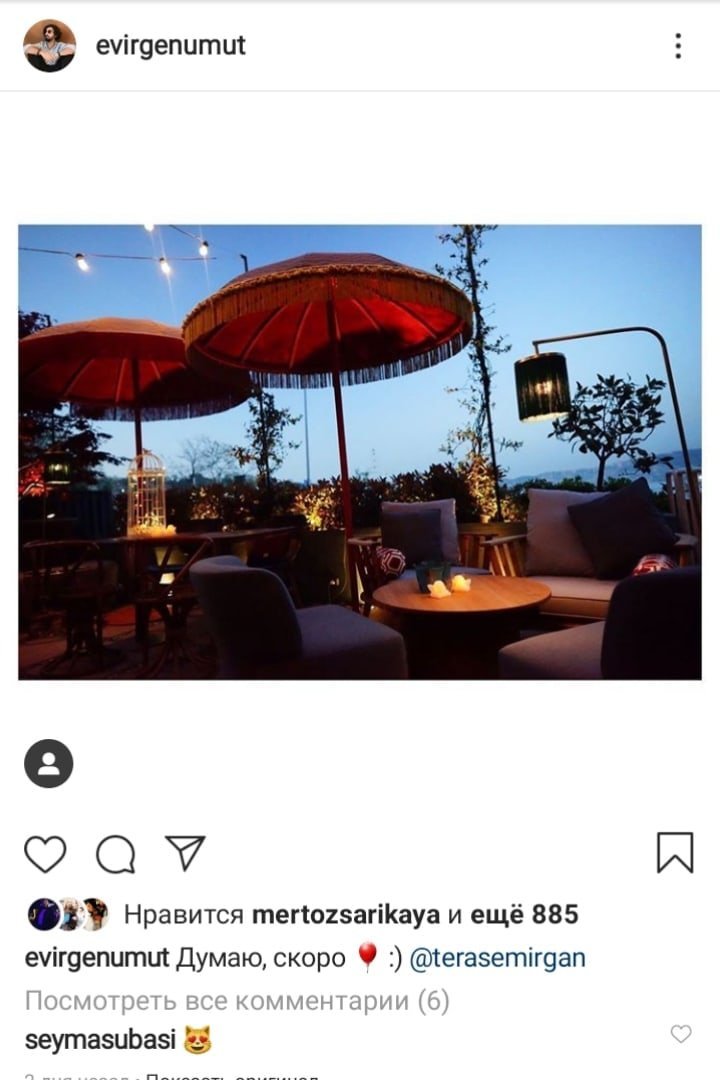Screen dimensions: 720x1080
Task: Open seymasubasi's profile from the comment
Action: [x=101, y=1039]
